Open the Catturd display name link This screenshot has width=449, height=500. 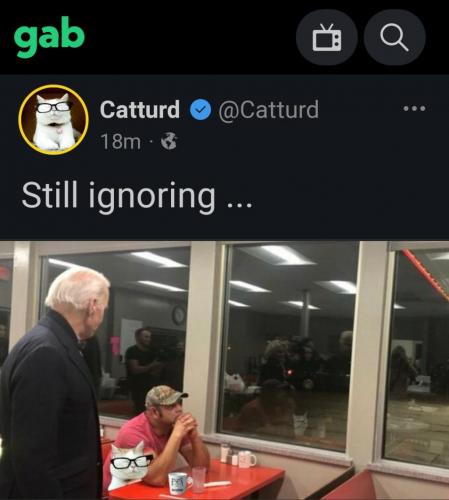click(x=140, y=110)
